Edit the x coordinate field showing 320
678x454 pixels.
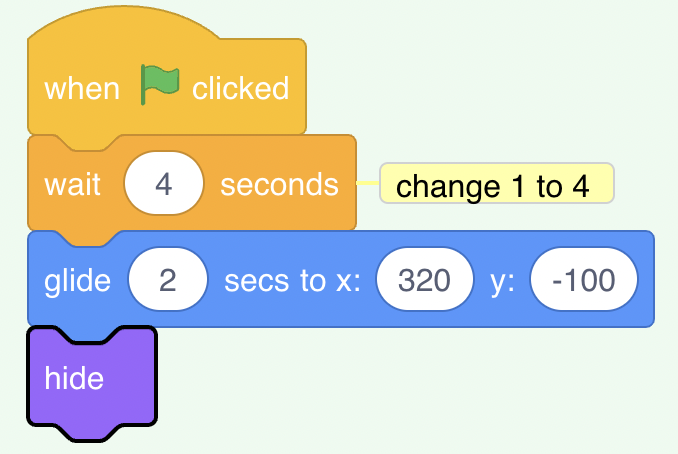click(425, 279)
